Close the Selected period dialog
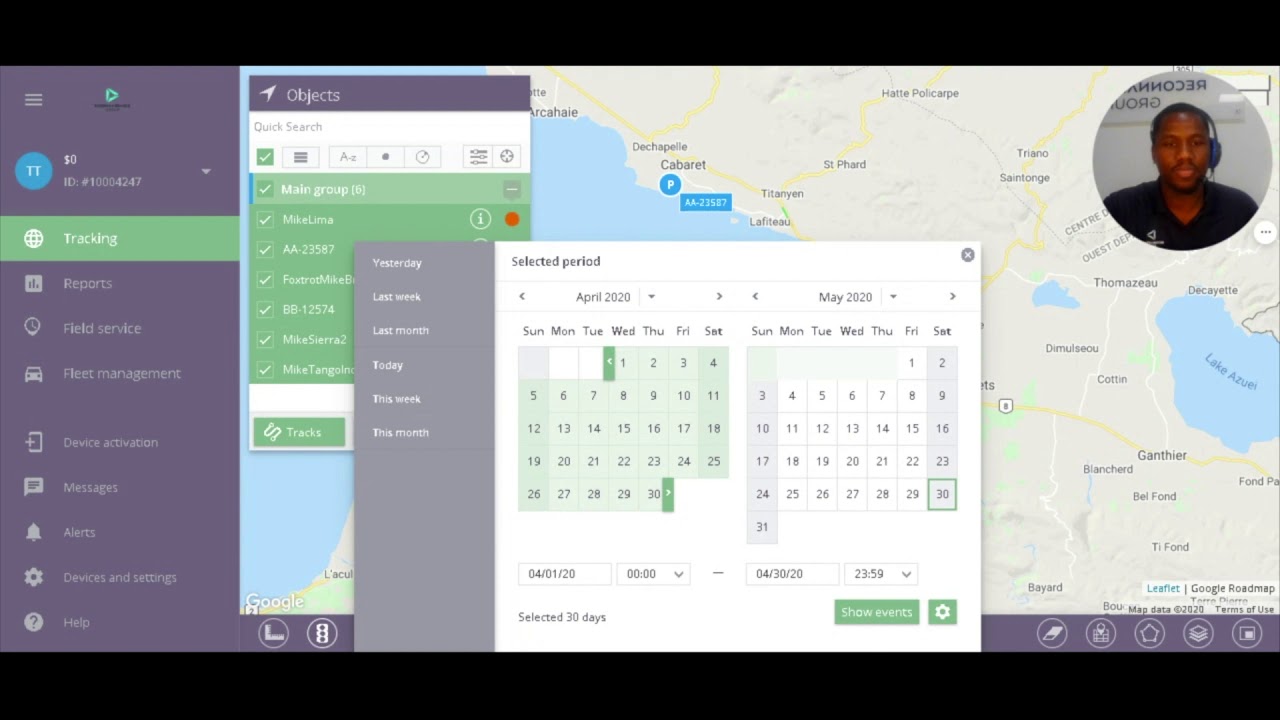The width and height of the screenshot is (1280, 720). point(968,255)
